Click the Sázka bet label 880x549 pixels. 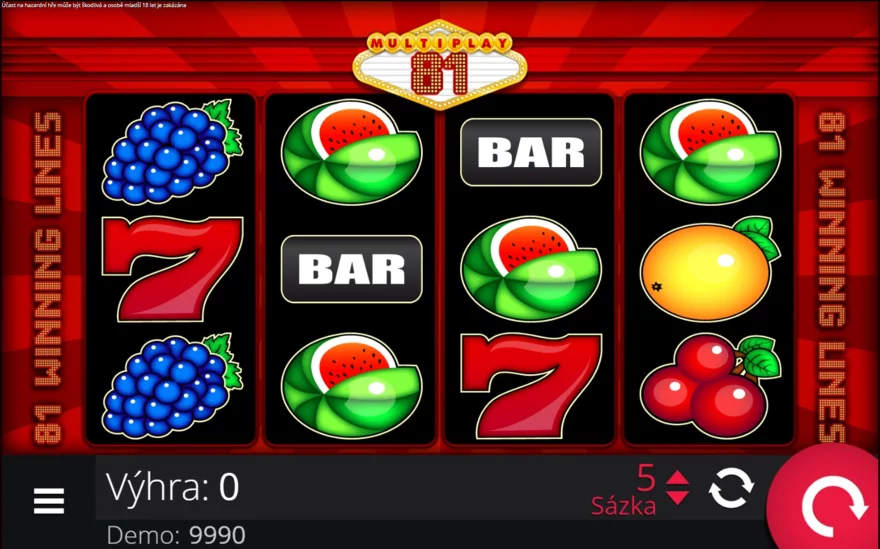point(624,506)
